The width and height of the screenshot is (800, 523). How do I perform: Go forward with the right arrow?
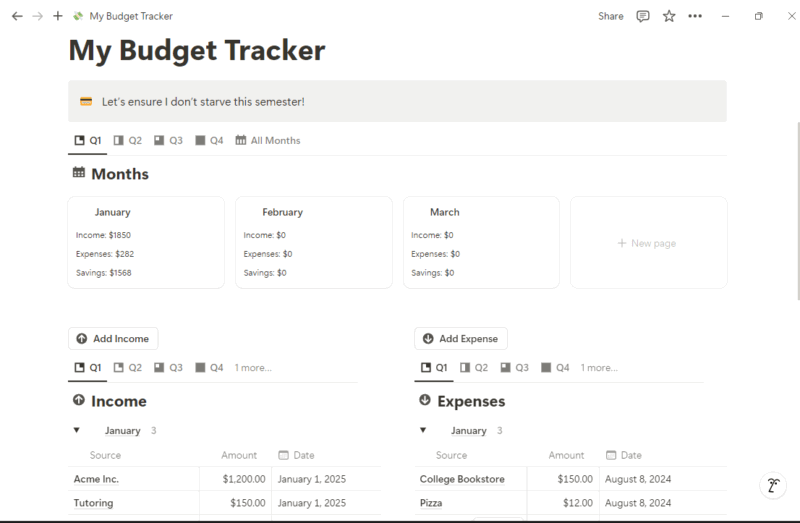click(37, 16)
